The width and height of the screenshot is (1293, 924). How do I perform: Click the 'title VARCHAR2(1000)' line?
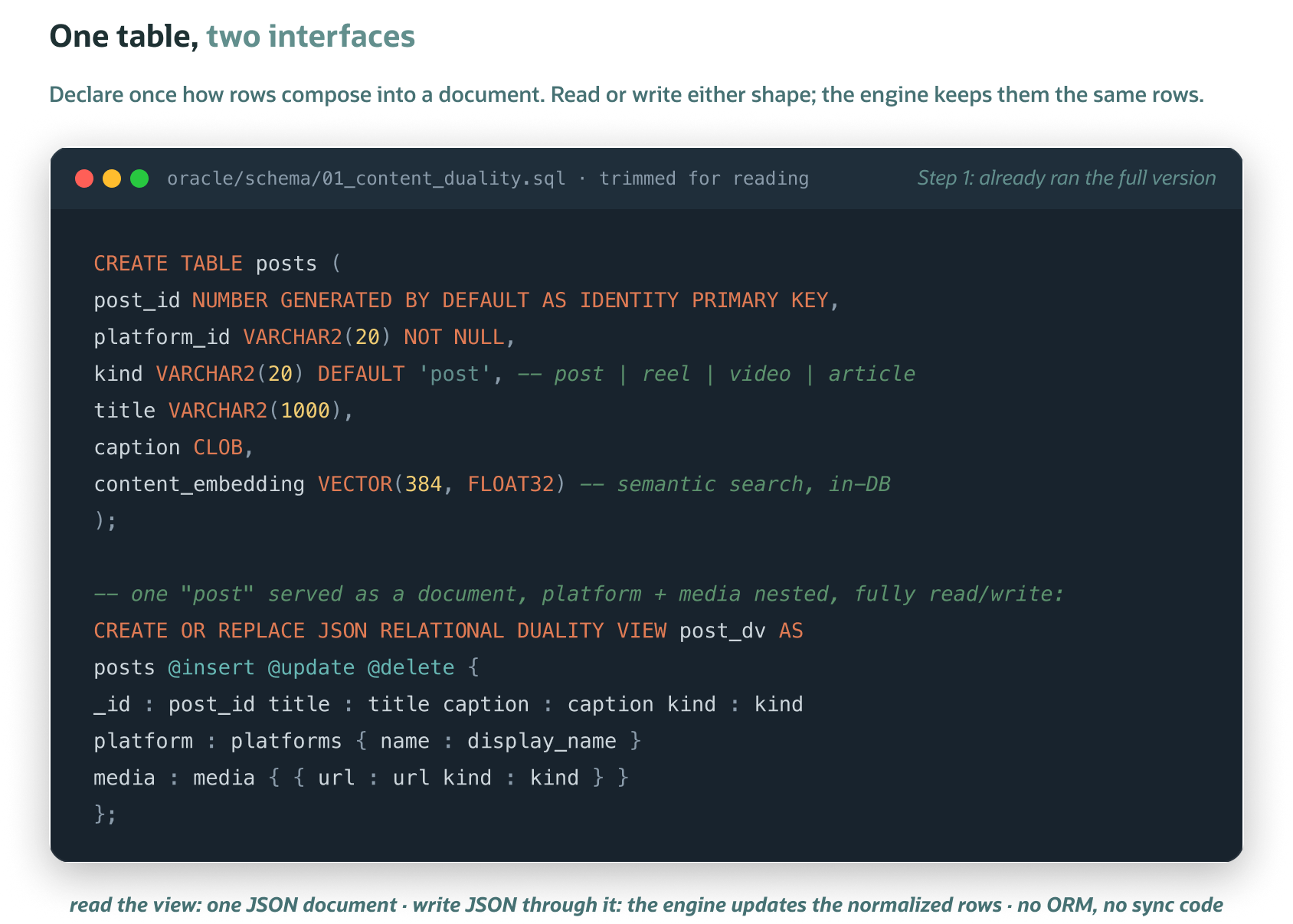(223, 411)
